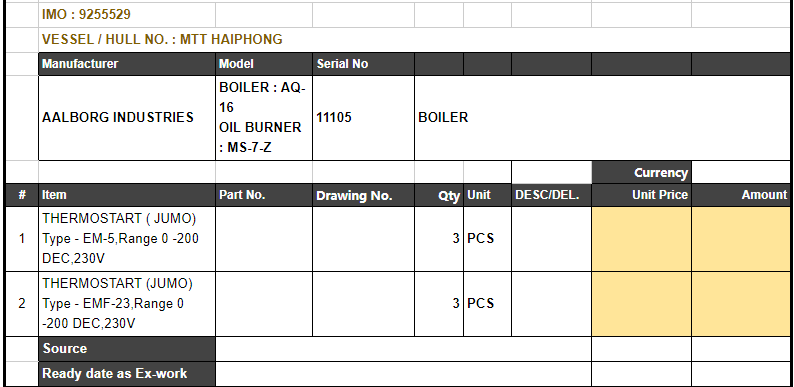Click the Ready date as Ex-work field
Viewport: 794px width, 387px height.
pos(403,374)
